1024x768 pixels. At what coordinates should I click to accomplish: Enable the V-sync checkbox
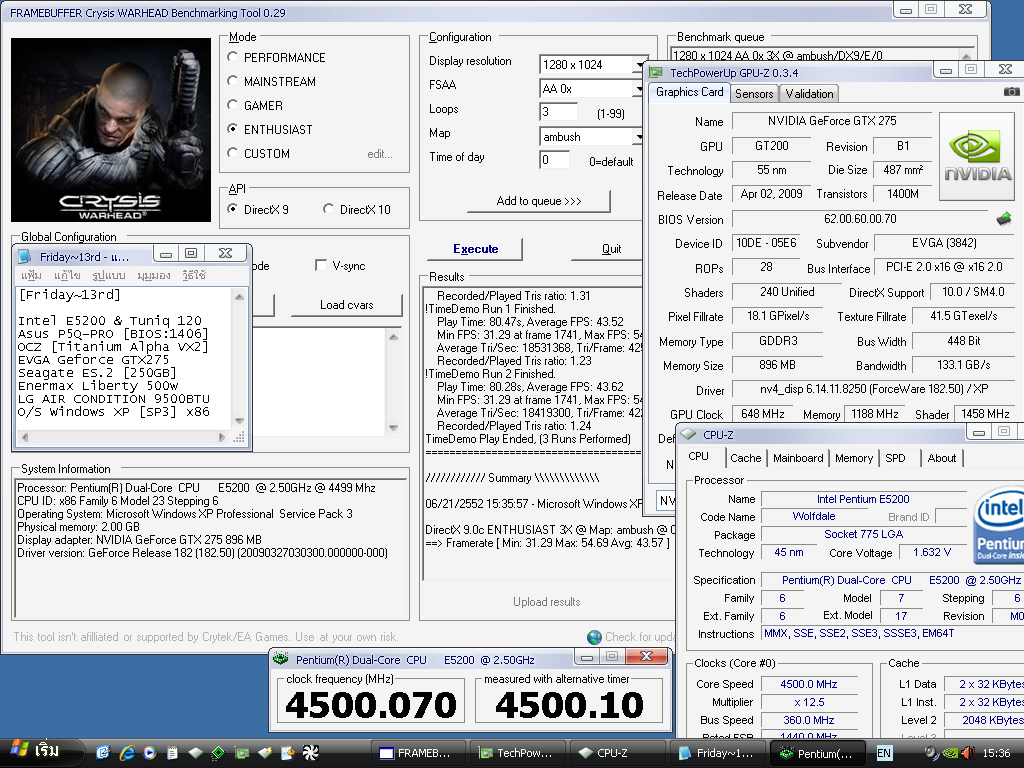(321, 265)
